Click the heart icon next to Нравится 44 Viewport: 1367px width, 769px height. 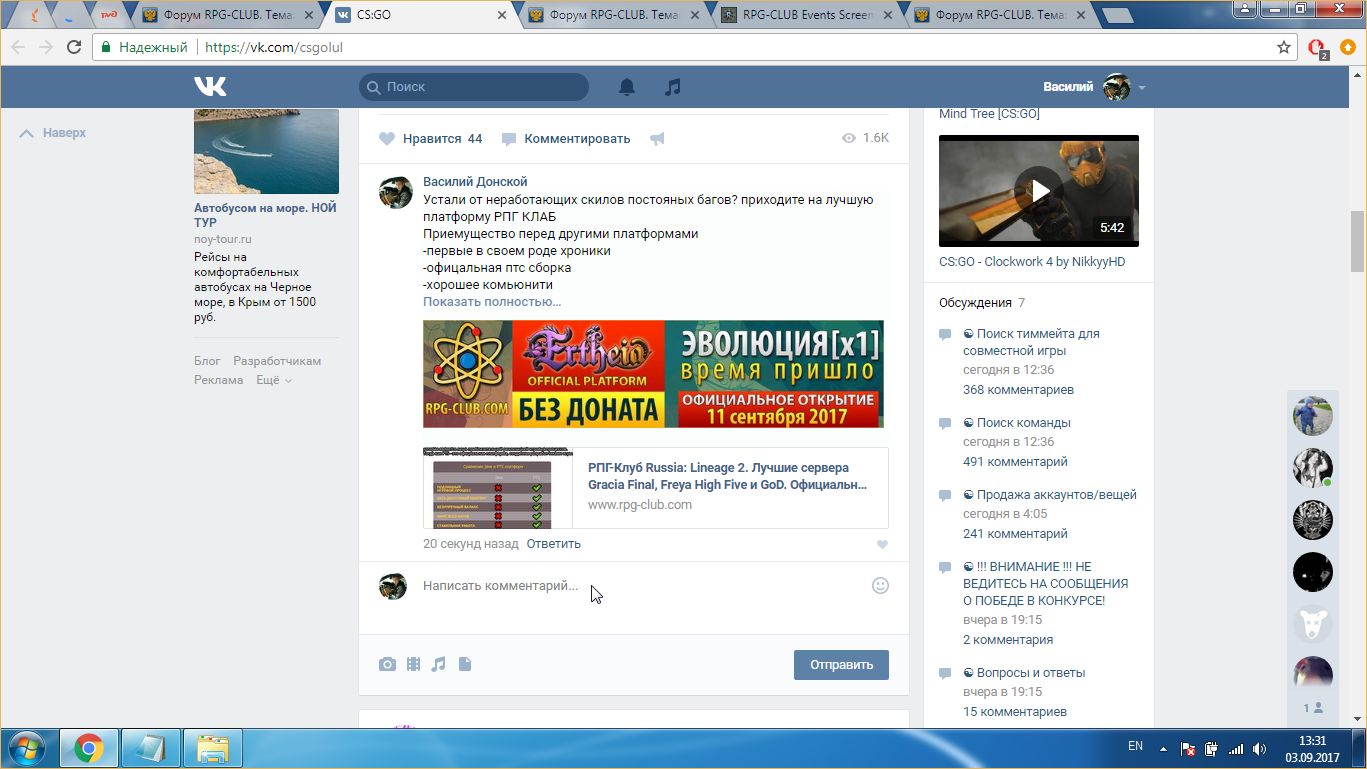tap(387, 139)
